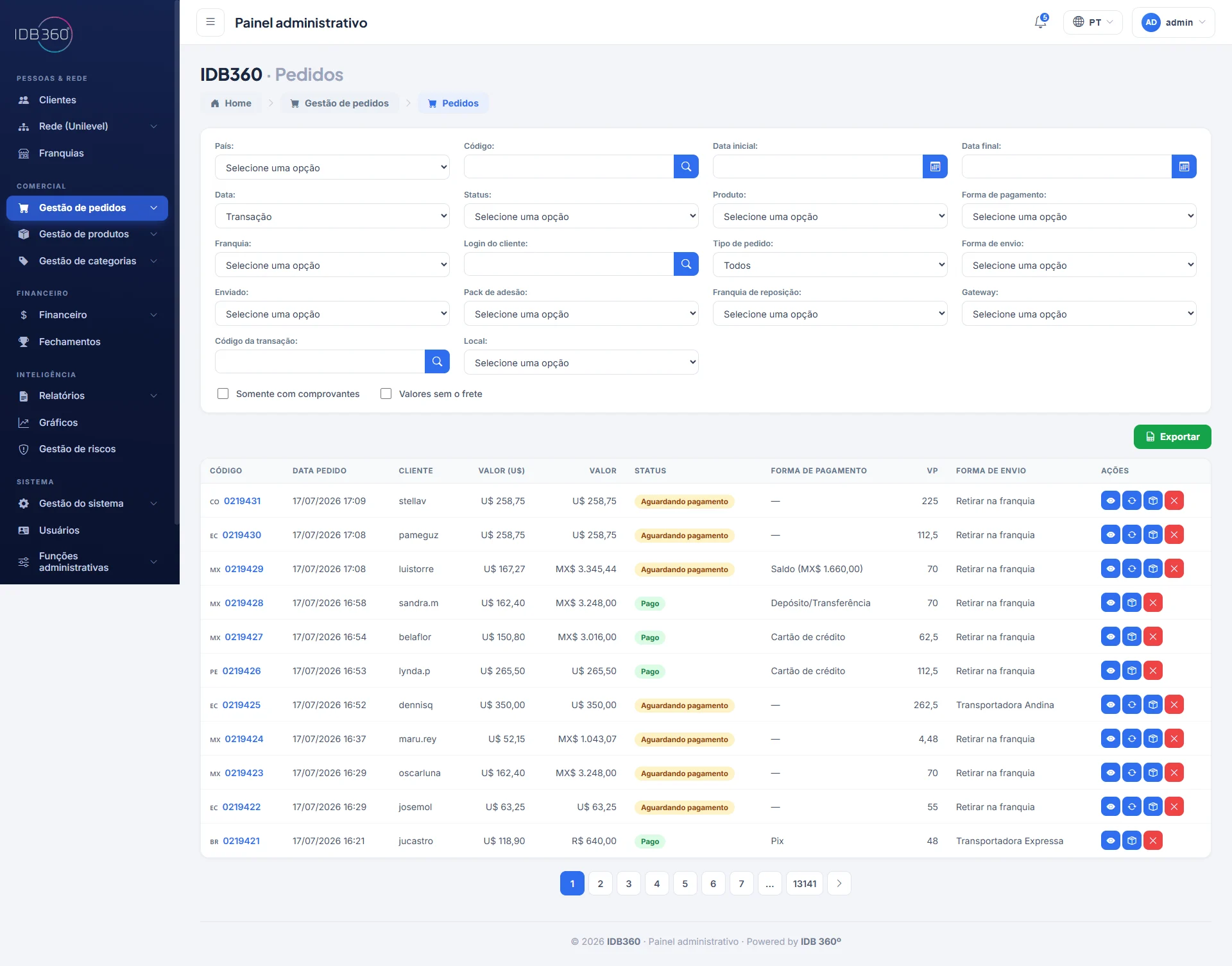Open the notifications bell

pyautogui.click(x=1040, y=22)
